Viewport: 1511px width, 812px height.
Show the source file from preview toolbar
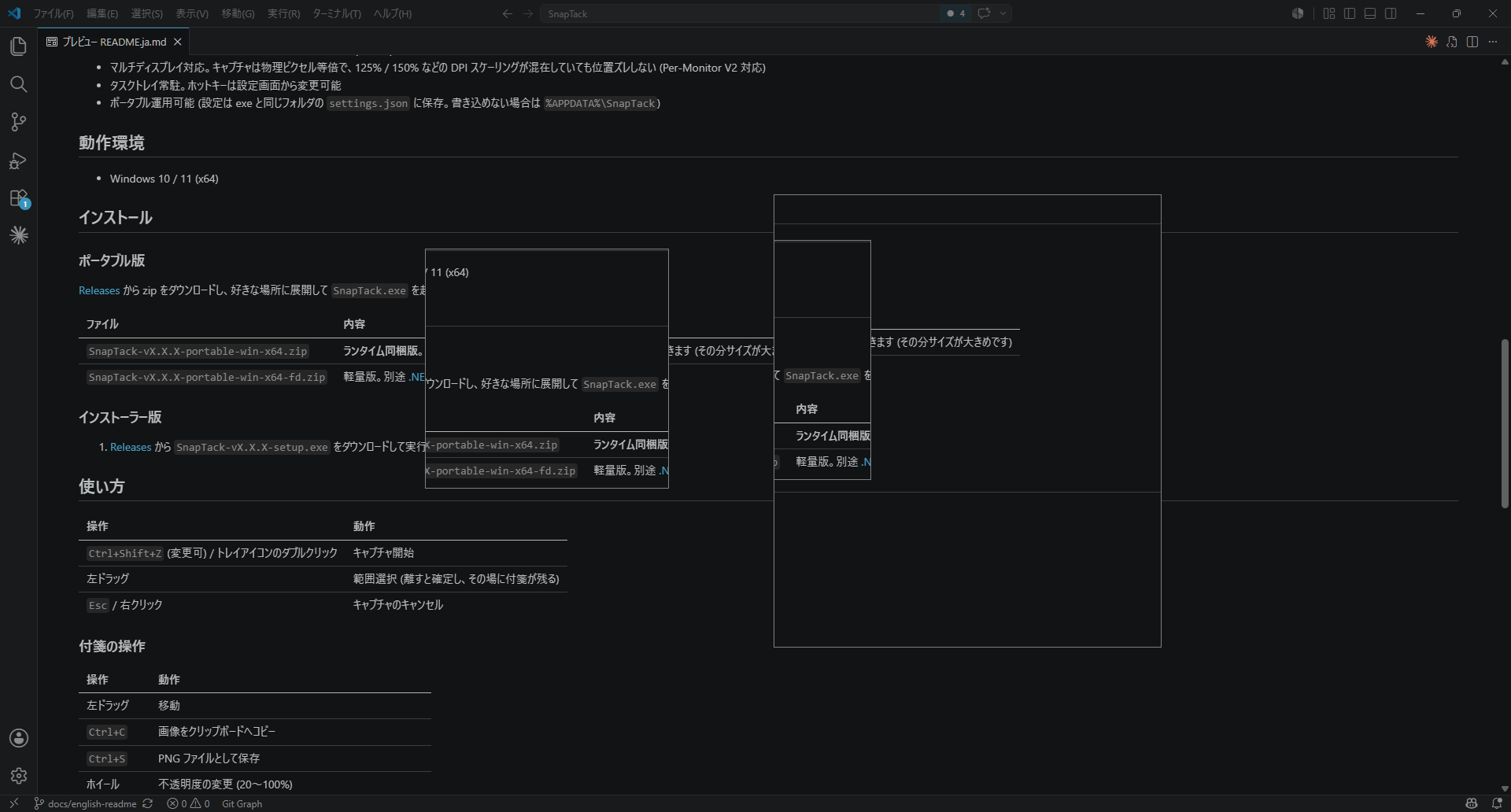pyautogui.click(x=1452, y=42)
